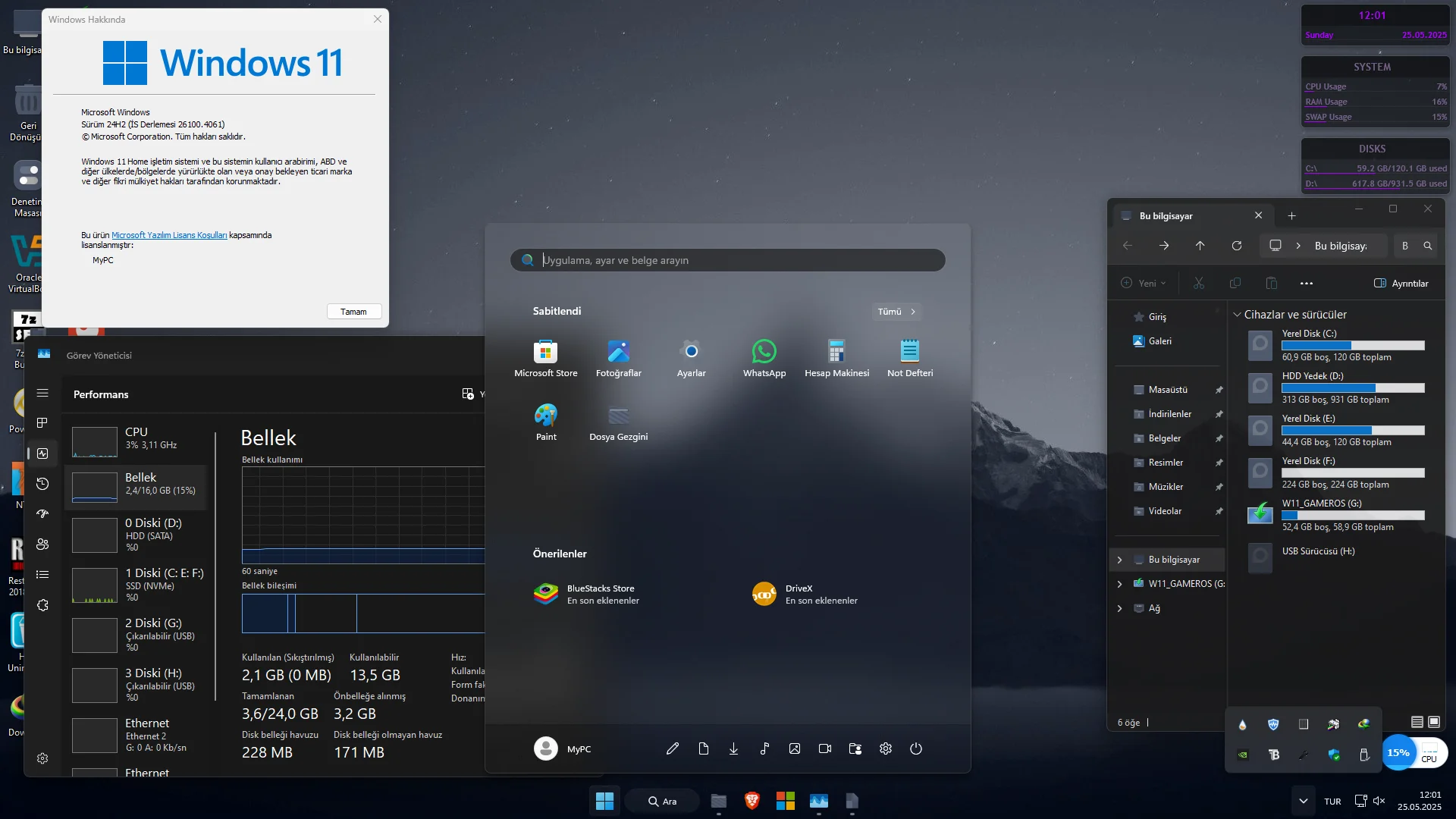Screen dimensions: 1456x819
Task: Open Hesap Makinesi calculator app
Action: [x=836, y=358]
